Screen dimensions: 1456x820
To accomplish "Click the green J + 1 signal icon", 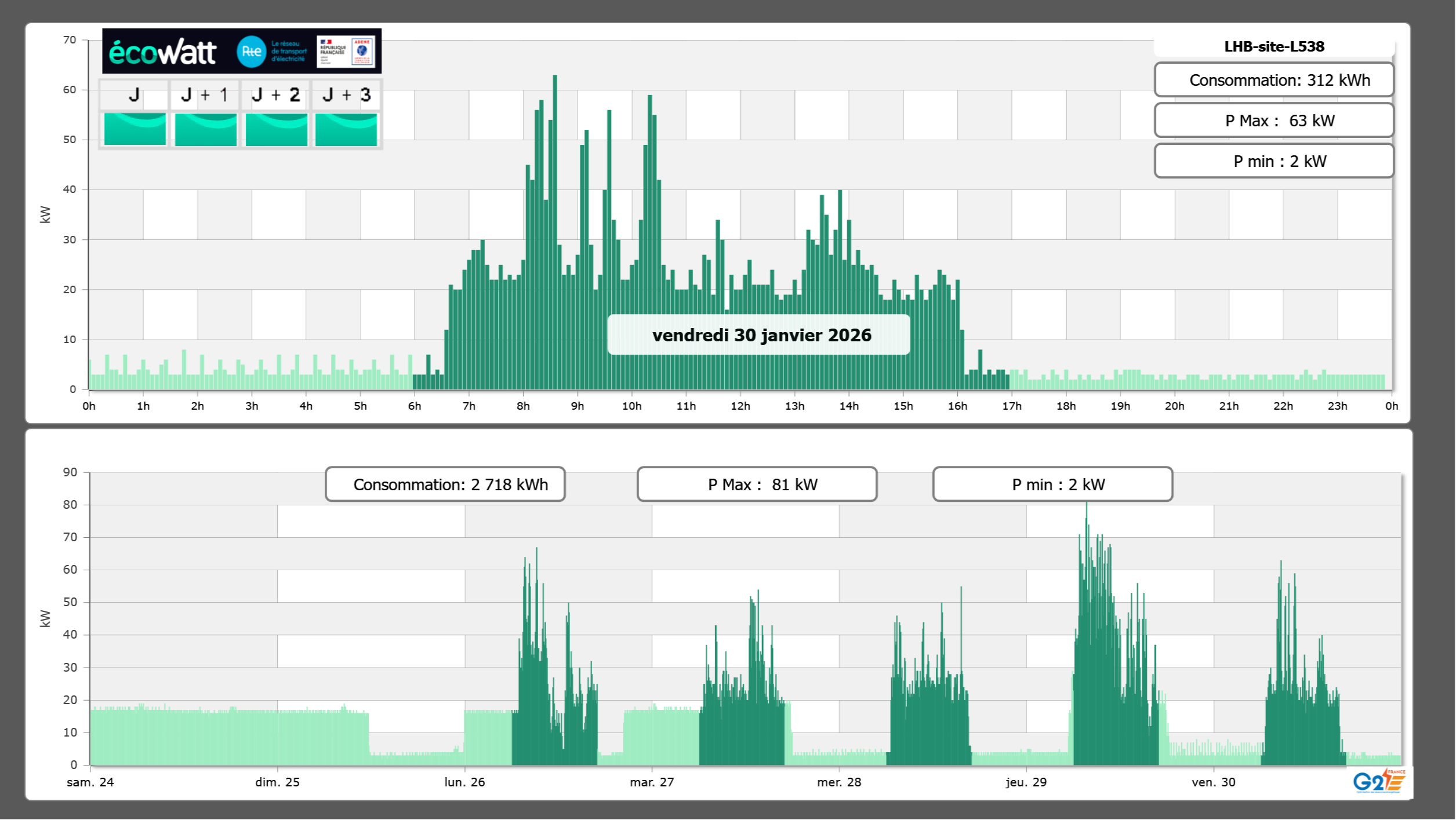I will coord(205,129).
